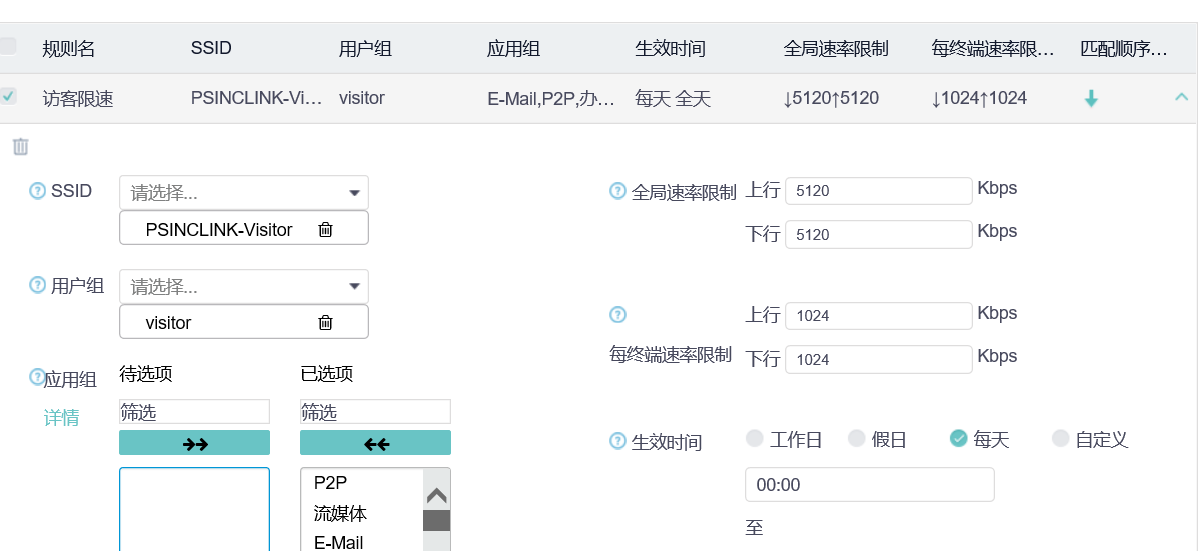Image resolution: width=1203 pixels, height=551 pixels.
Task: Toggle the select-all checkbox in the header
Action: point(8,46)
